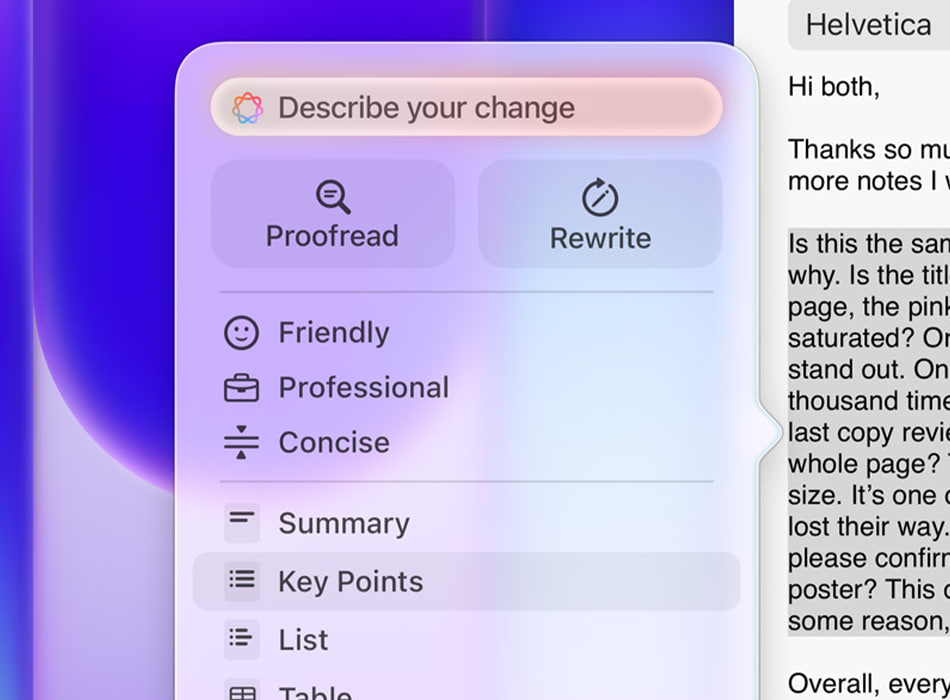The width and height of the screenshot is (950, 700).
Task: Click the Summary paragraph icon
Action: 241,523
